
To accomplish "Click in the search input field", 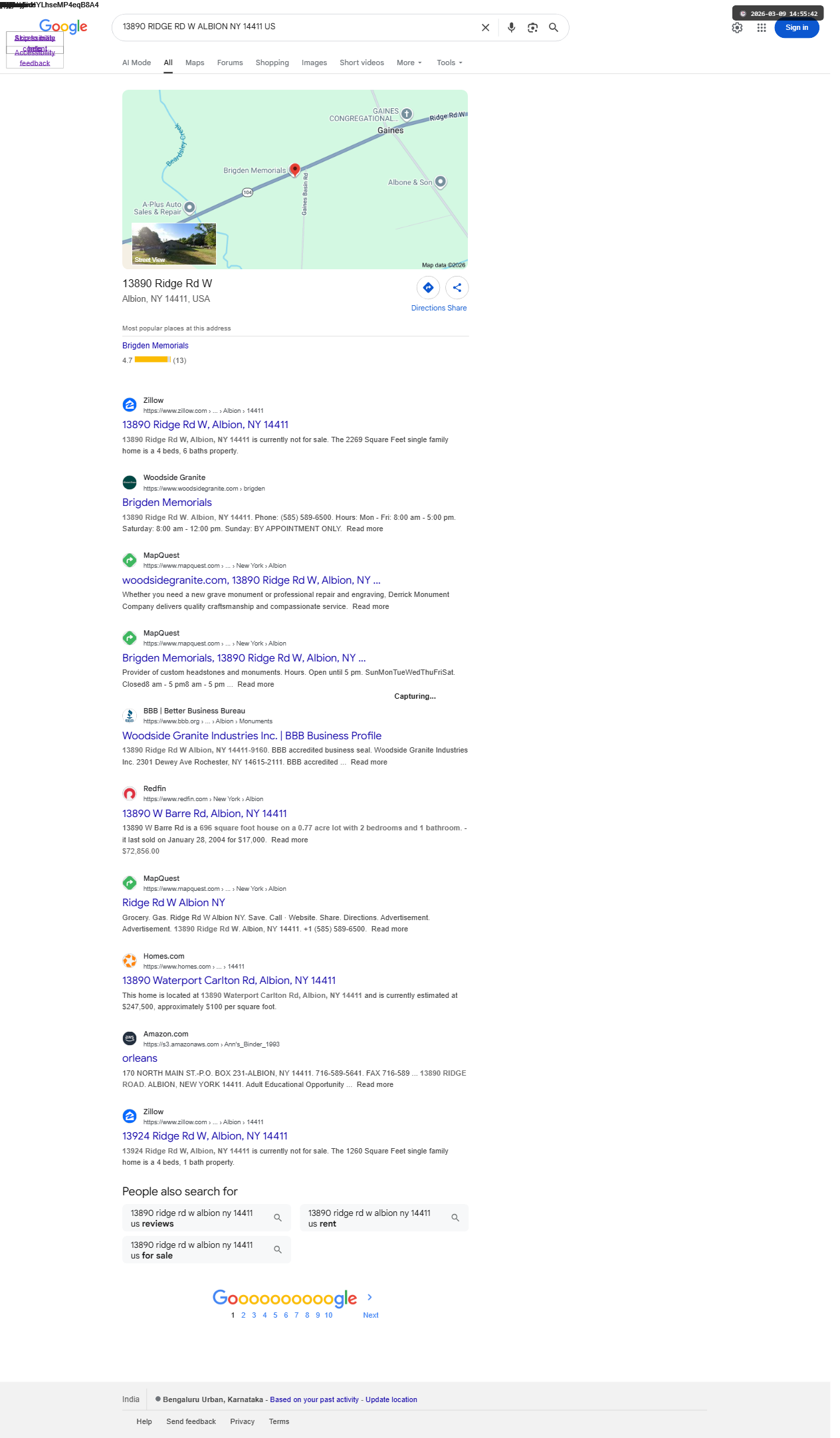I will tap(296, 27).
